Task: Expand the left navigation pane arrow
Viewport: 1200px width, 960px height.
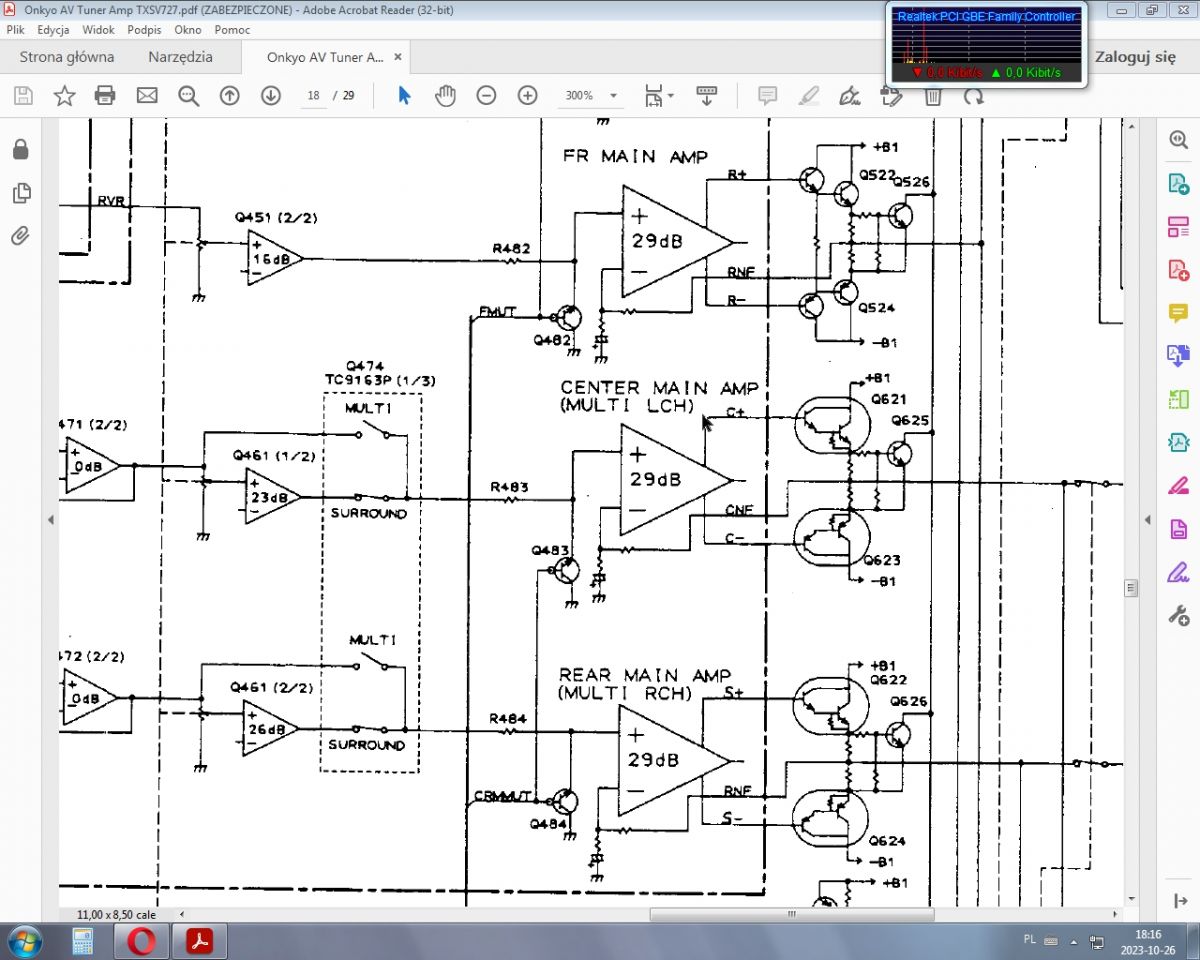Action: point(50,520)
